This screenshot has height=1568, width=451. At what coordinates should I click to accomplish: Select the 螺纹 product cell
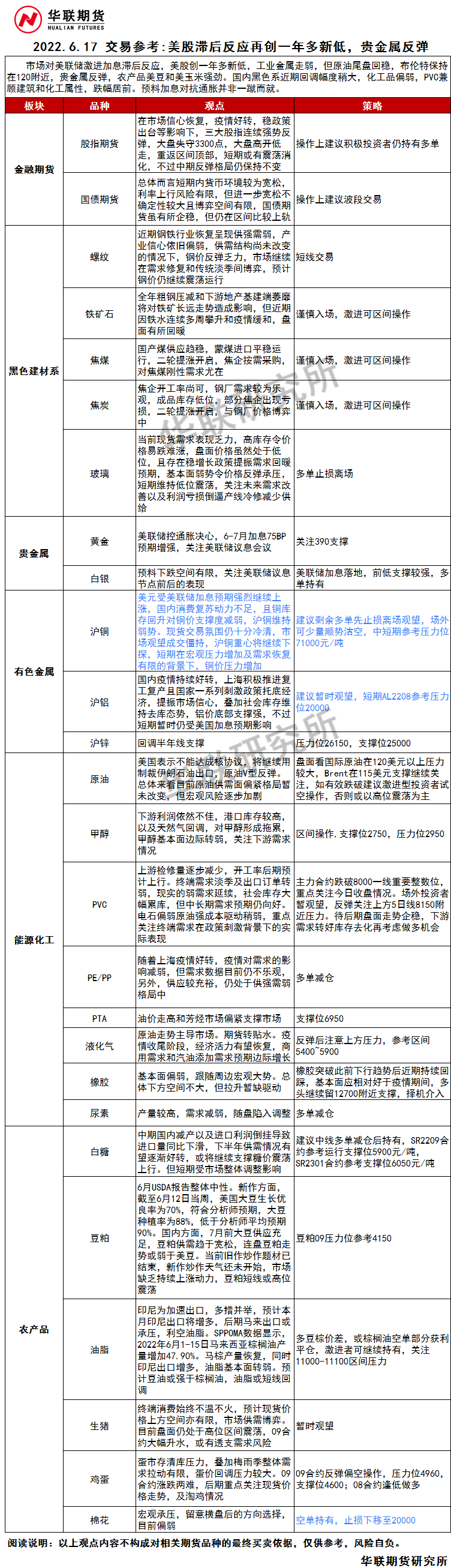point(99,256)
